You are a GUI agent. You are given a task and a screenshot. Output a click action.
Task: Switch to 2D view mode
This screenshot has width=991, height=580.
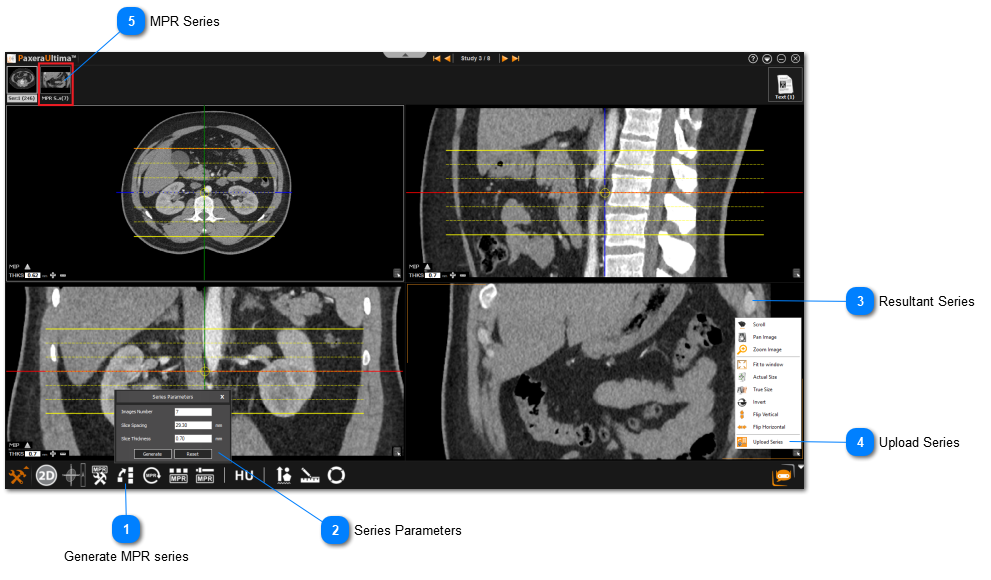tap(46, 476)
